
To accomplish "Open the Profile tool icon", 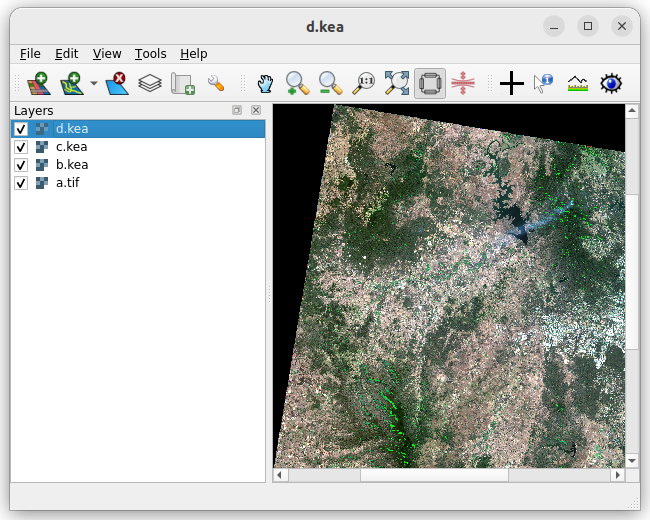I will [x=577, y=83].
